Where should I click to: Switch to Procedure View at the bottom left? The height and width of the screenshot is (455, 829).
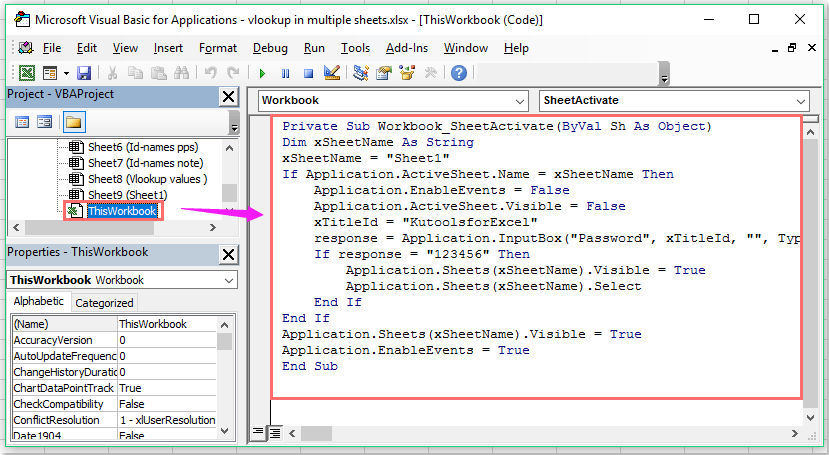tap(258, 432)
